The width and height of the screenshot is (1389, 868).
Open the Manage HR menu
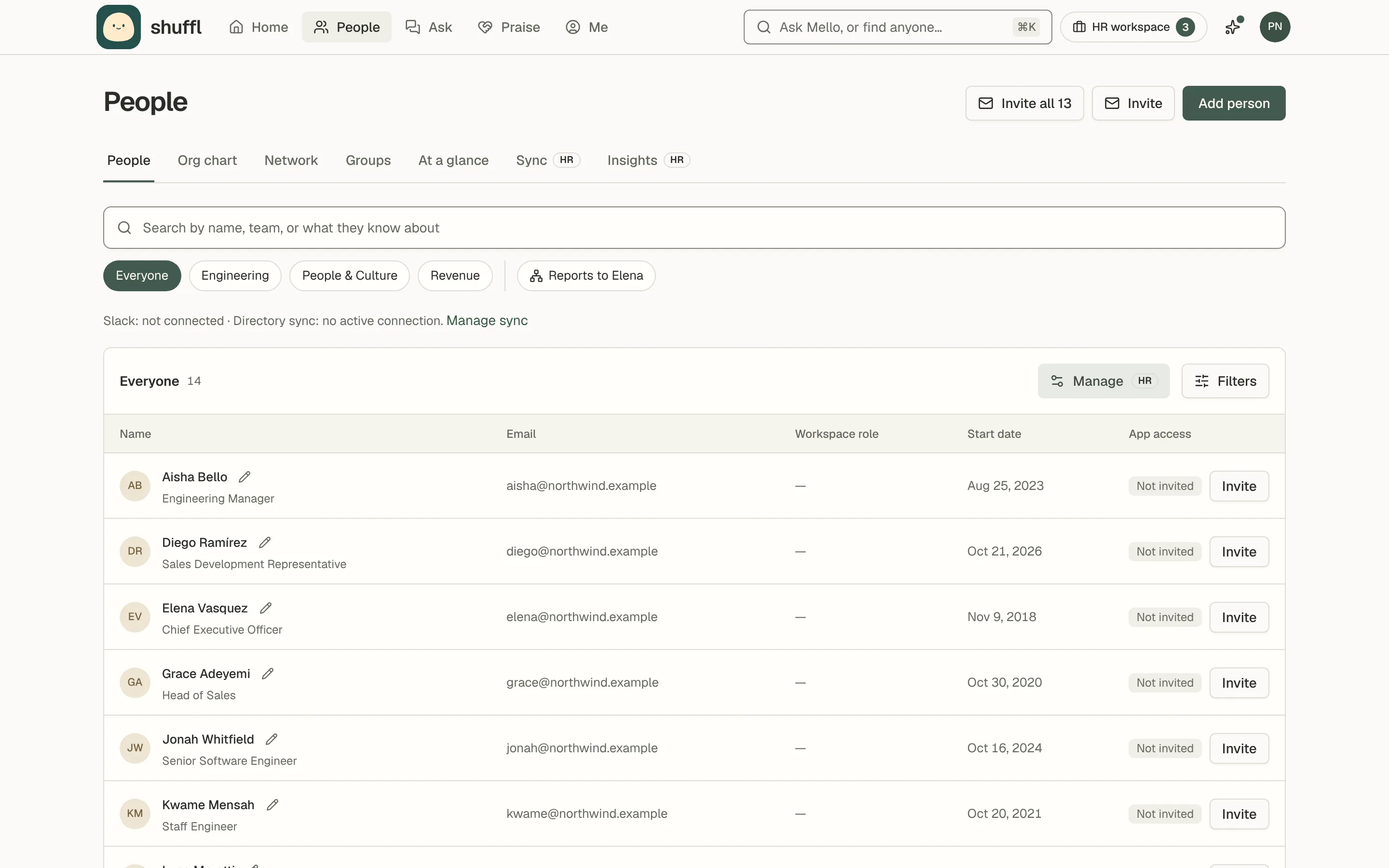point(1103,380)
